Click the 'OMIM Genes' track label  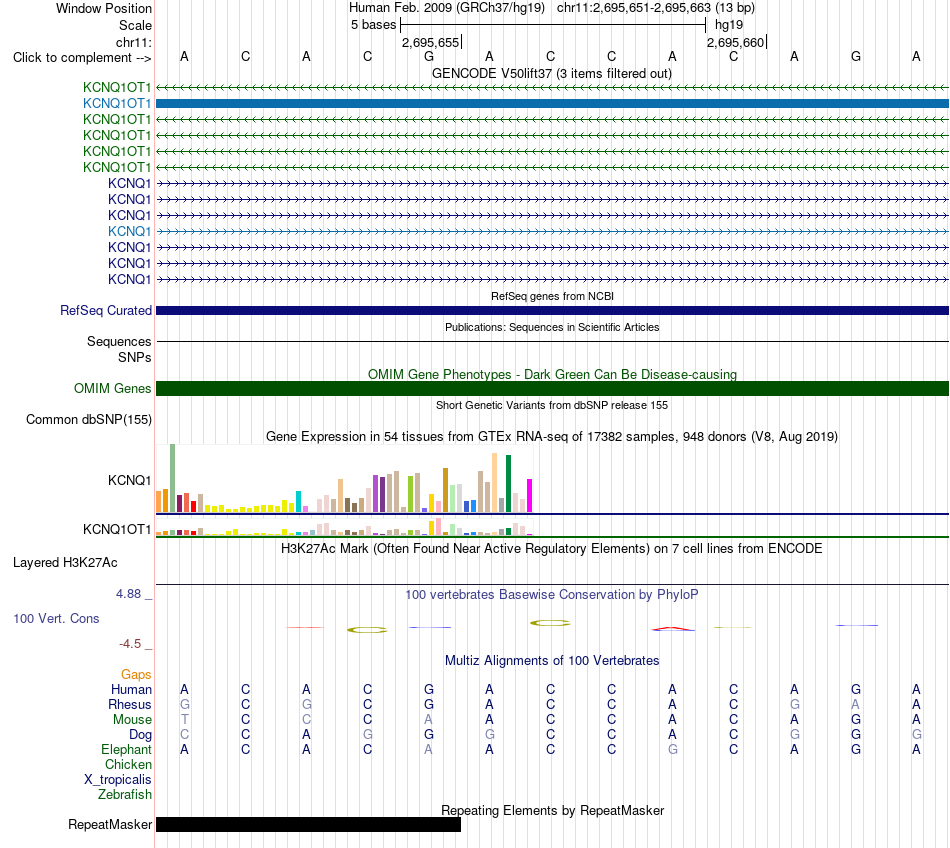click(112, 388)
